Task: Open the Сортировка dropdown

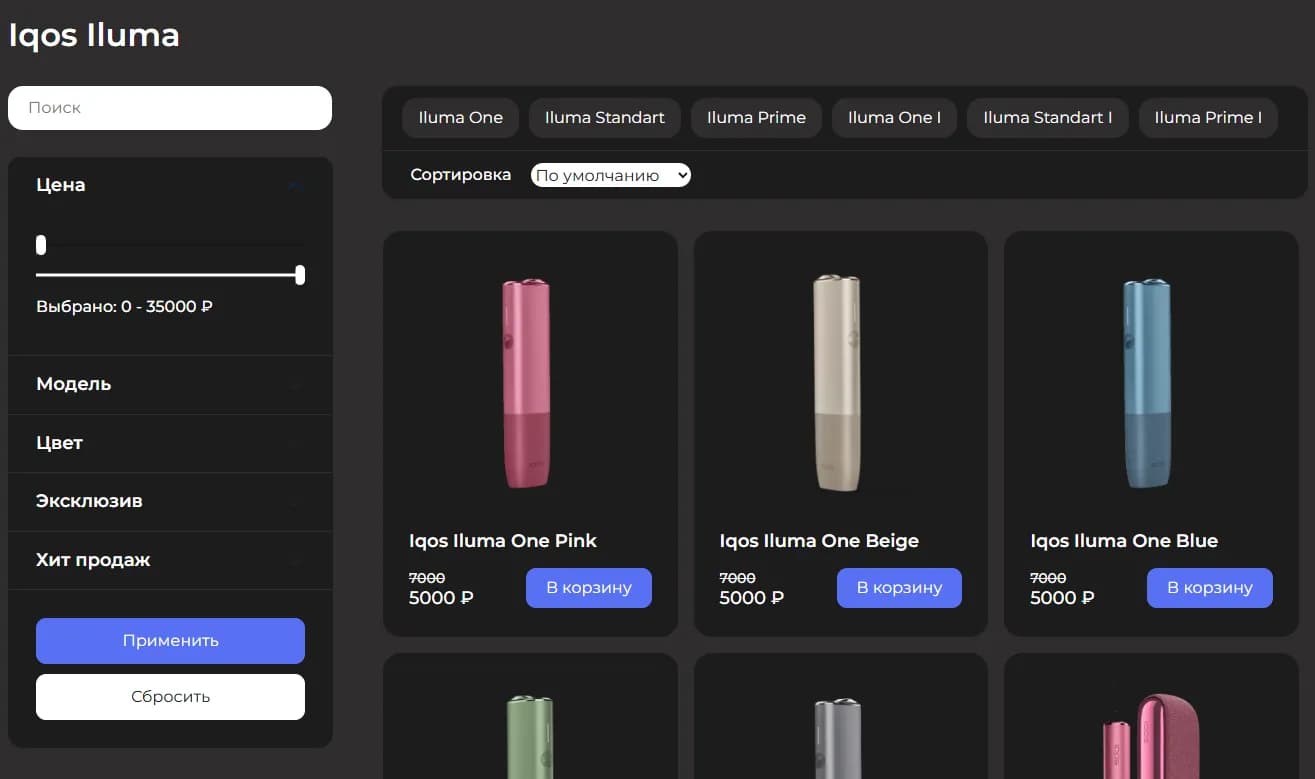Action: 610,175
